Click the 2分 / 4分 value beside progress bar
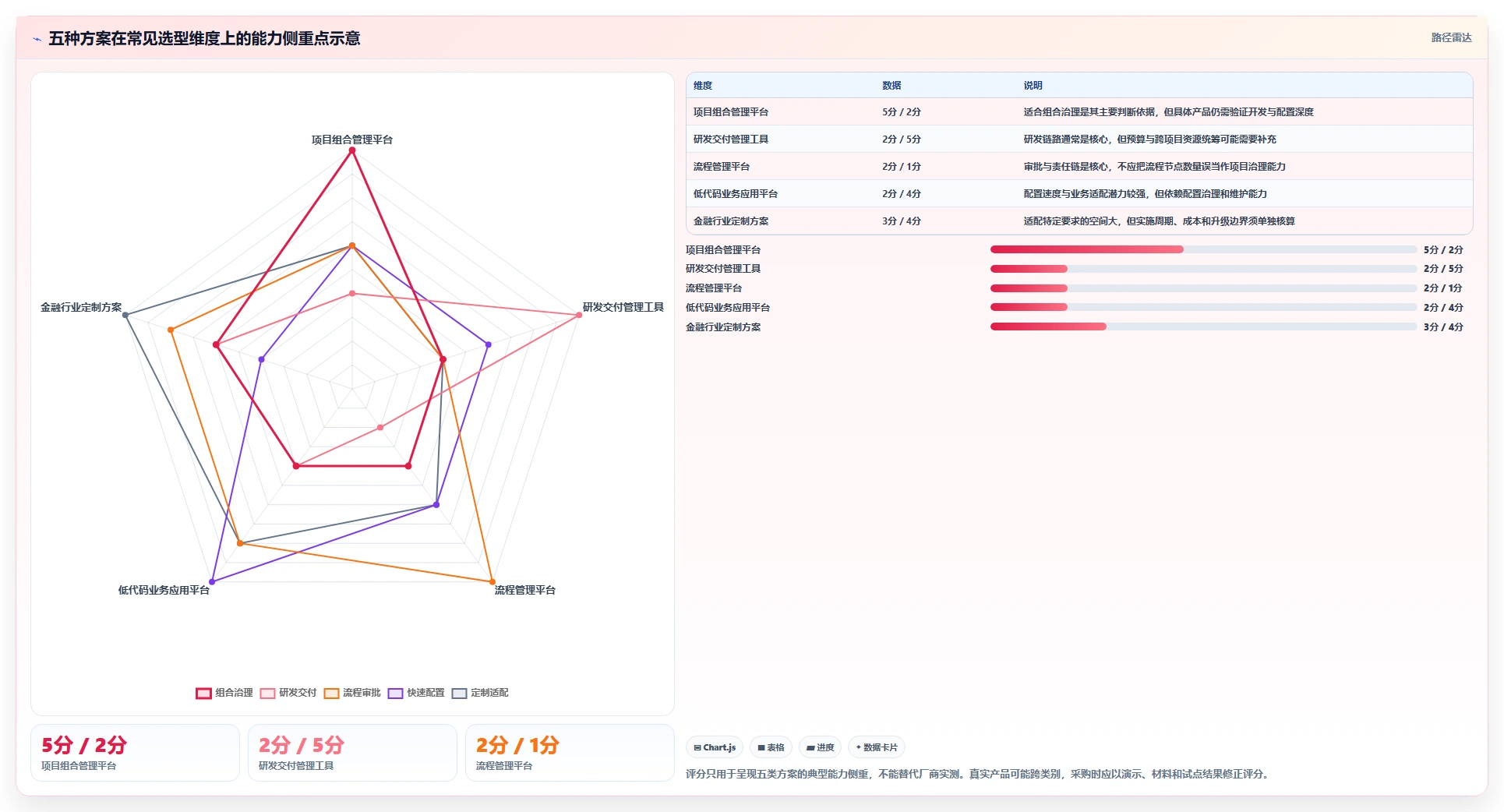The height and width of the screenshot is (812, 1504). pyautogui.click(x=1443, y=308)
